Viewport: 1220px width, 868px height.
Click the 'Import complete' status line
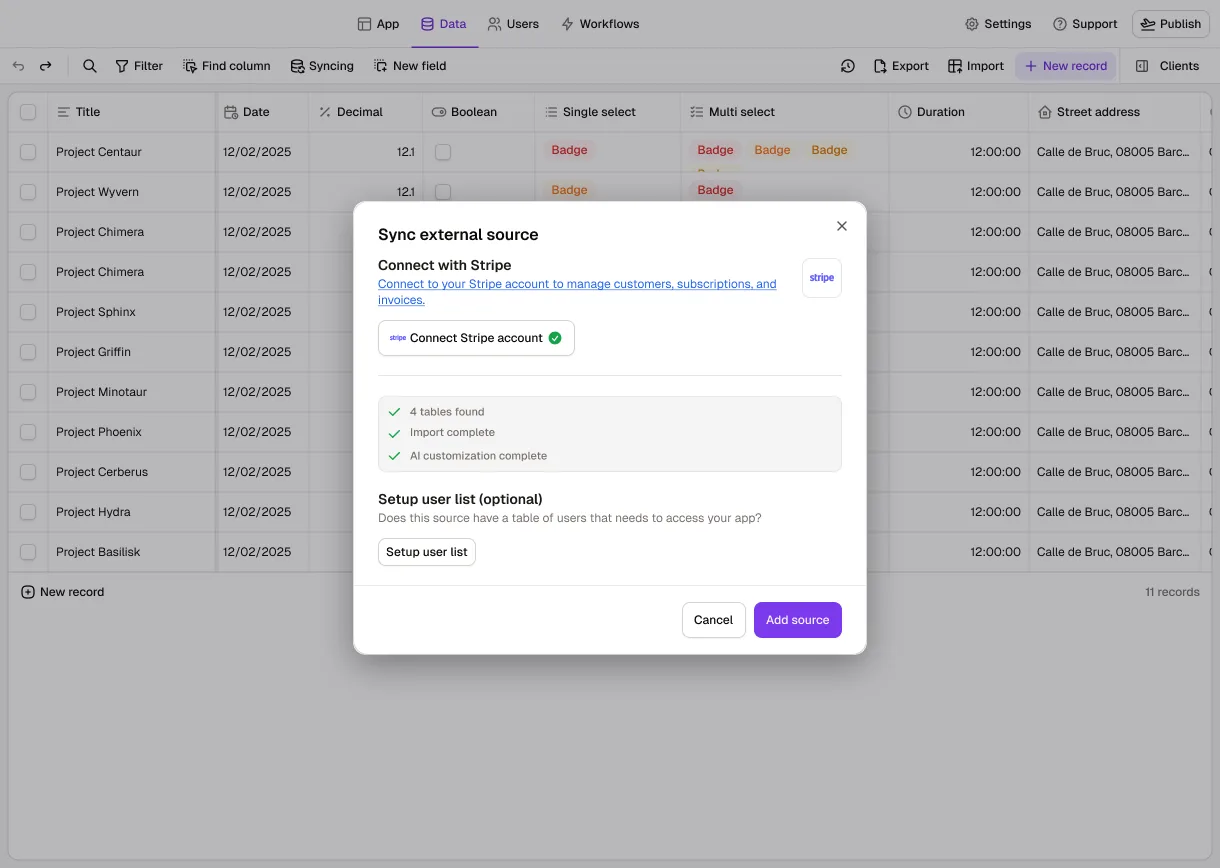click(452, 433)
